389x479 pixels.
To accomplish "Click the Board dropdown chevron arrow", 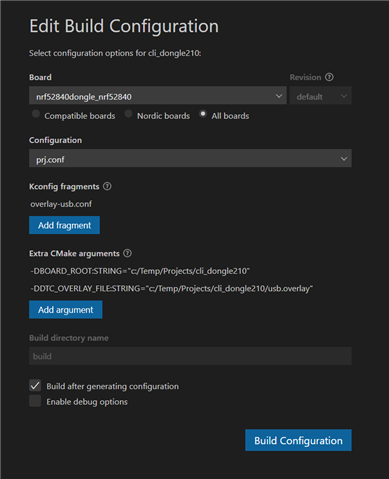I will click(x=279, y=96).
